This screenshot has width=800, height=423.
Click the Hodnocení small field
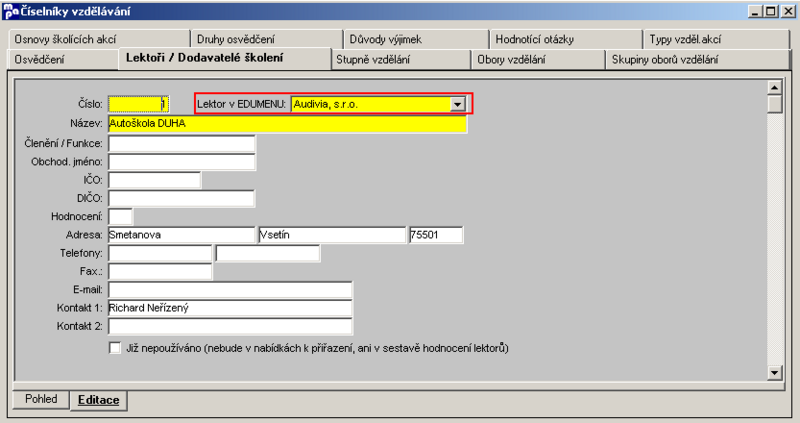point(120,216)
